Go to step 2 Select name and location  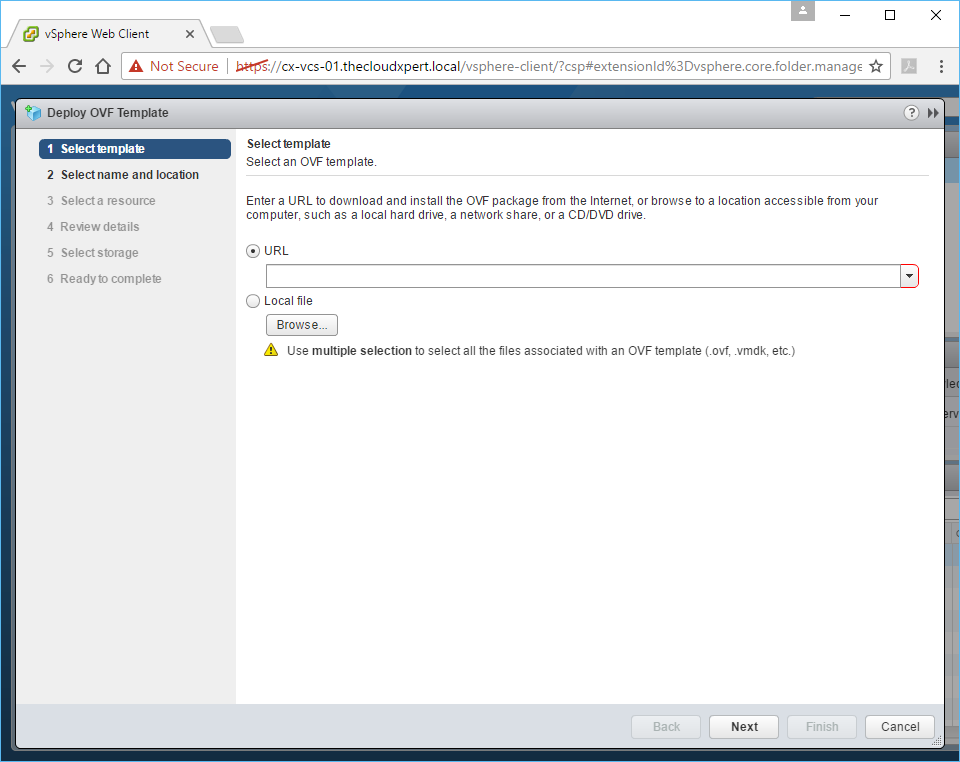tap(129, 175)
